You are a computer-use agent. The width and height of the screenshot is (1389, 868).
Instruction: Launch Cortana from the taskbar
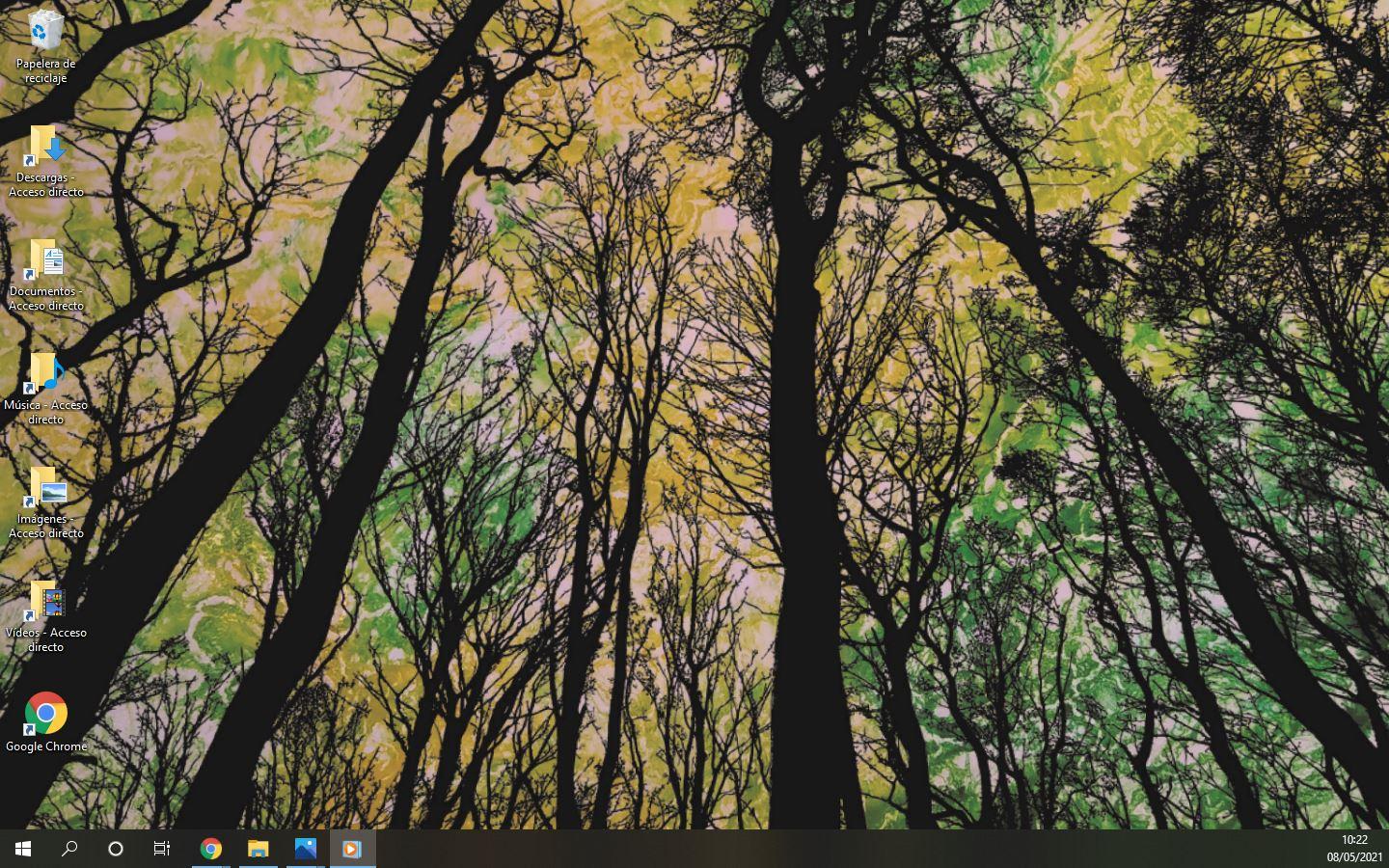coord(116,849)
